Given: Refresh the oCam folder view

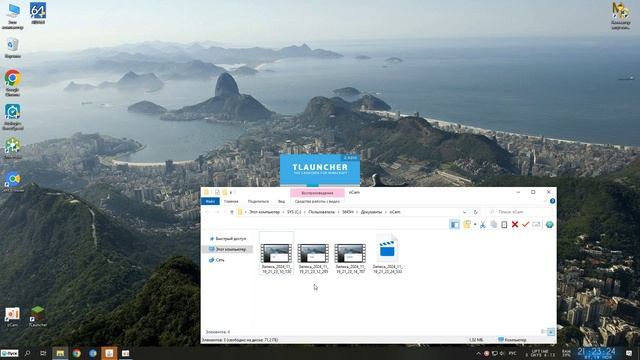Looking at the screenshot, I should click(476, 212).
